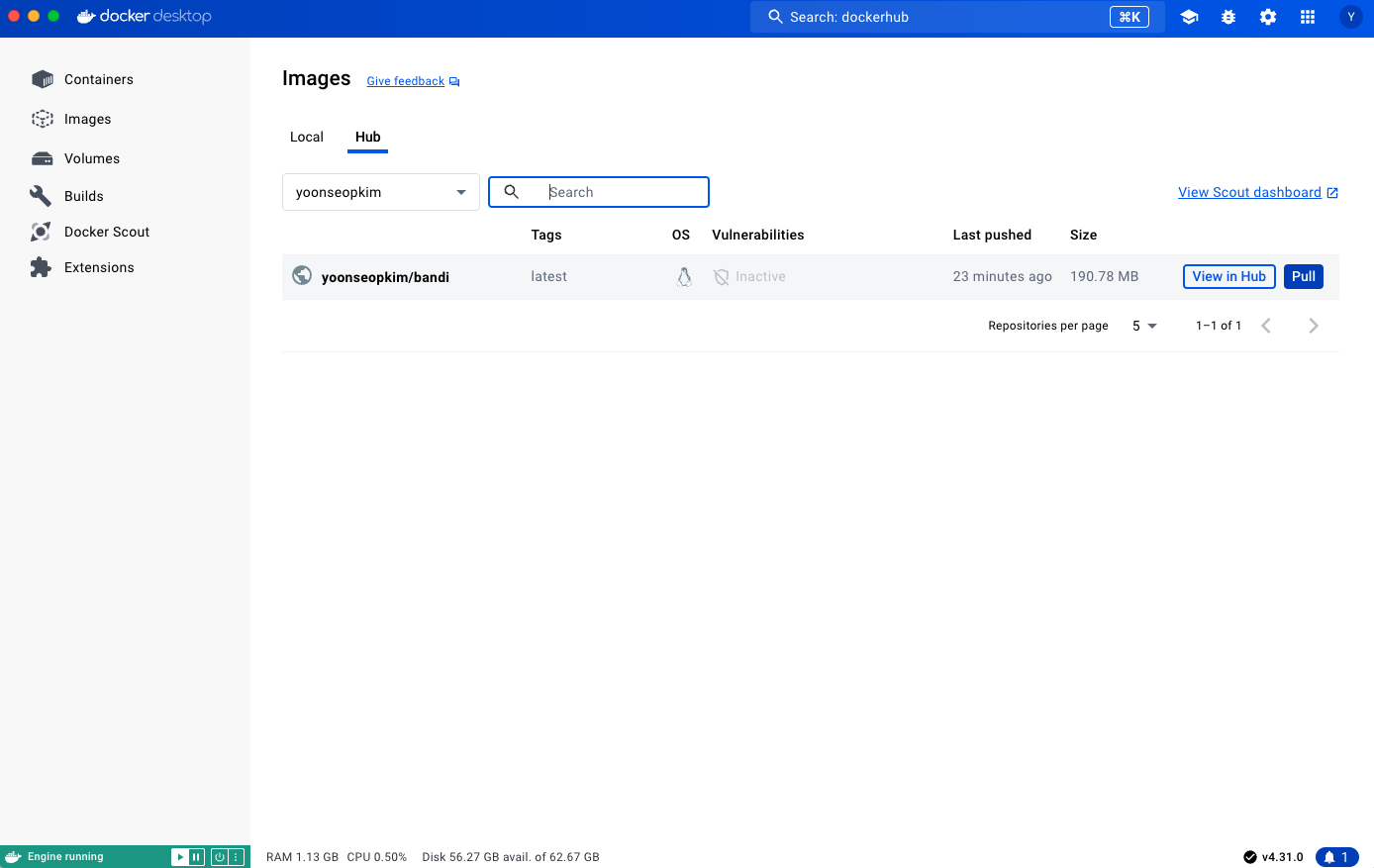The width and height of the screenshot is (1374, 868).
Task: Click the latest tag cell
Action: point(549,276)
